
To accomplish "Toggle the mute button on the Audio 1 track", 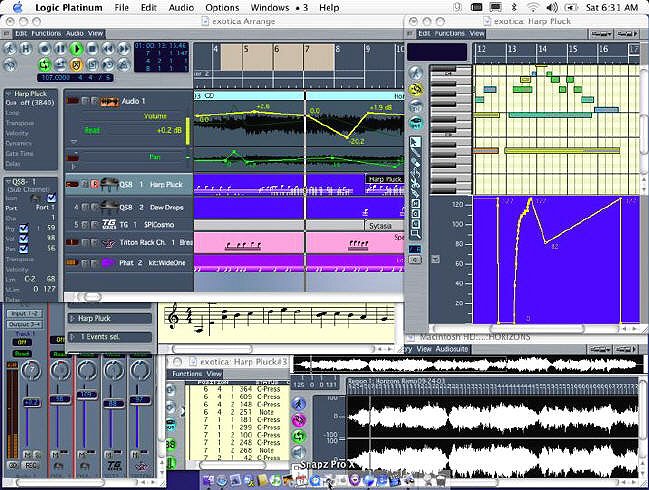I will click(85, 101).
